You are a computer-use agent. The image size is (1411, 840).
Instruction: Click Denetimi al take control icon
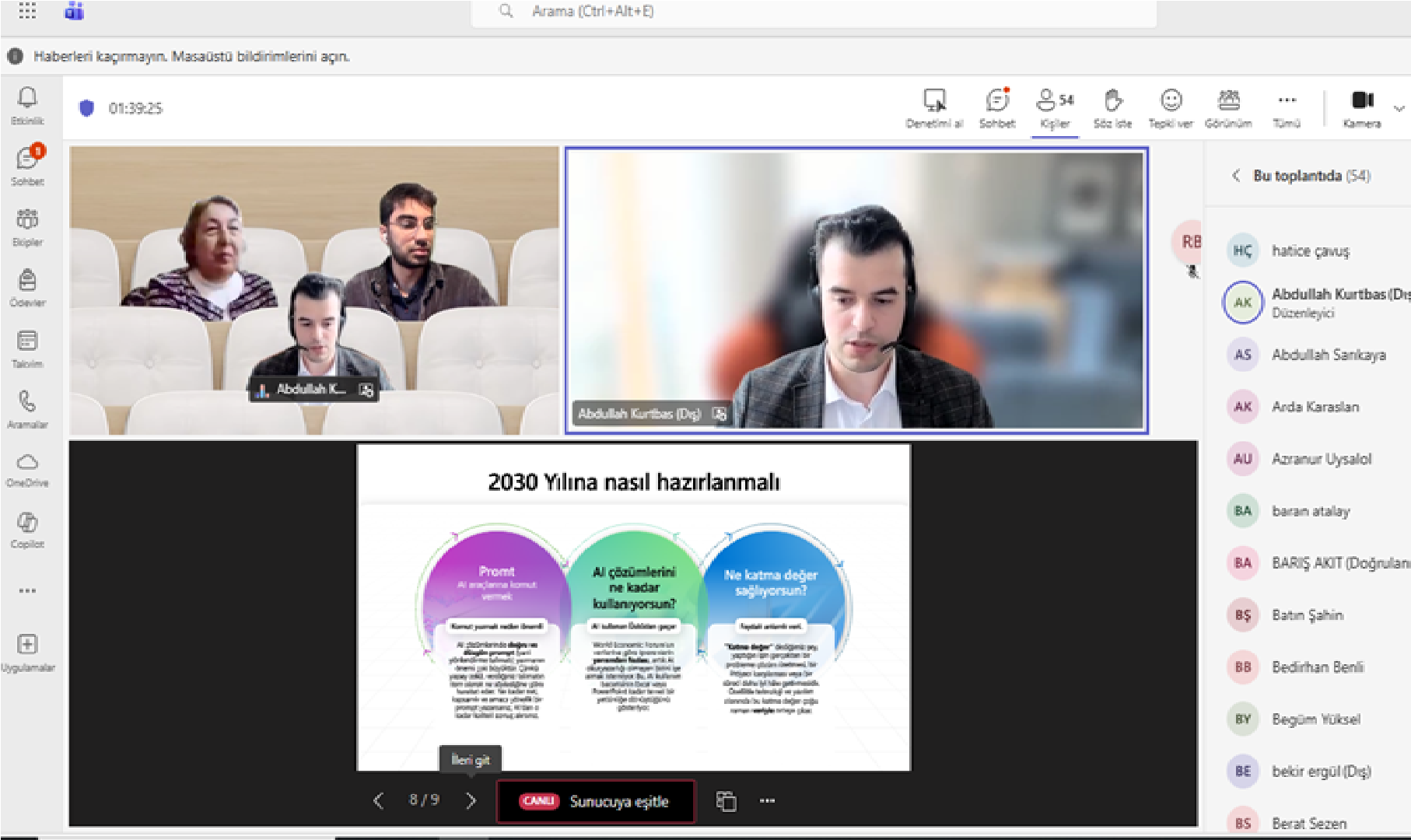[x=934, y=107]
